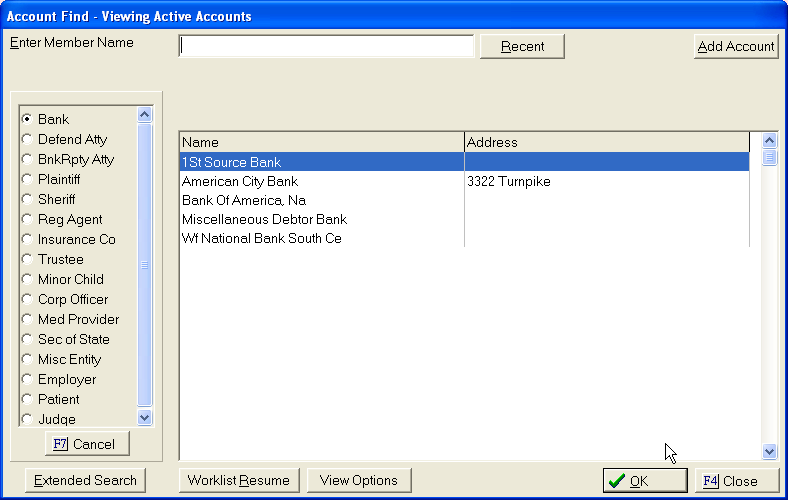Click the Add Account button
The width and height of the screenshot is (788, 500).
click(736, 46)
